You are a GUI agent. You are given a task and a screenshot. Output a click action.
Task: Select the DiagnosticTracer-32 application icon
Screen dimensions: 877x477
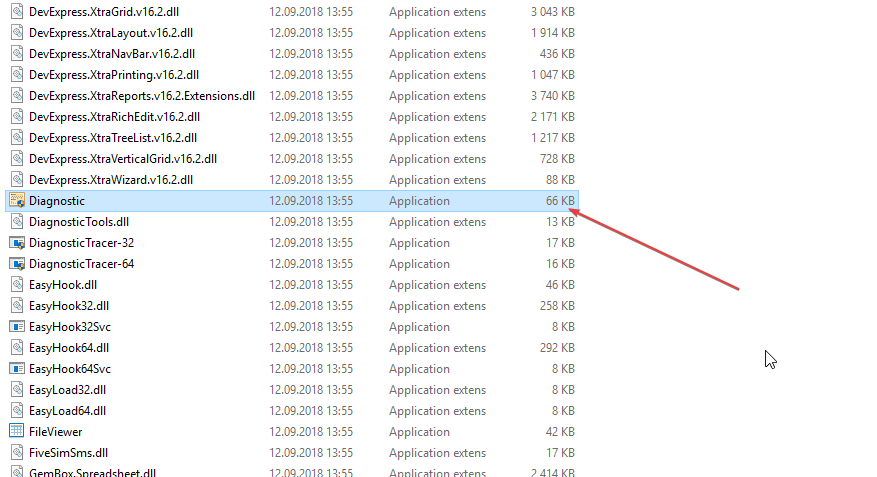pyautogui.click(x=17, y=243)
